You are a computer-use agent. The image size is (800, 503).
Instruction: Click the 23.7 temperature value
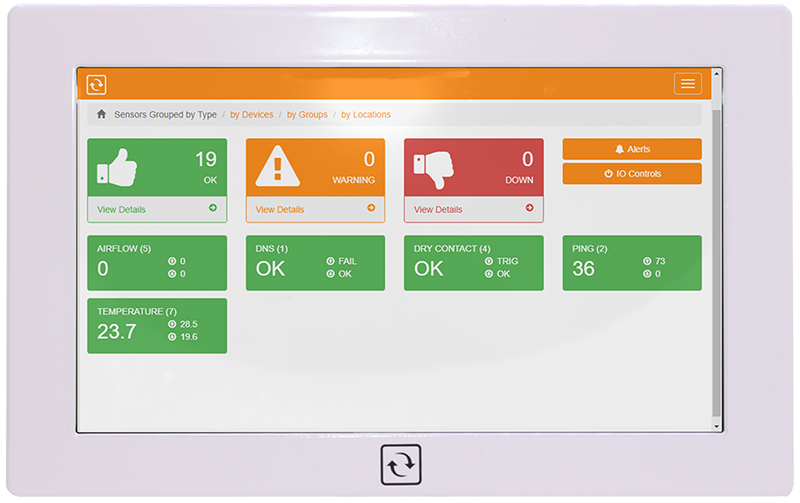coord(116,332)
